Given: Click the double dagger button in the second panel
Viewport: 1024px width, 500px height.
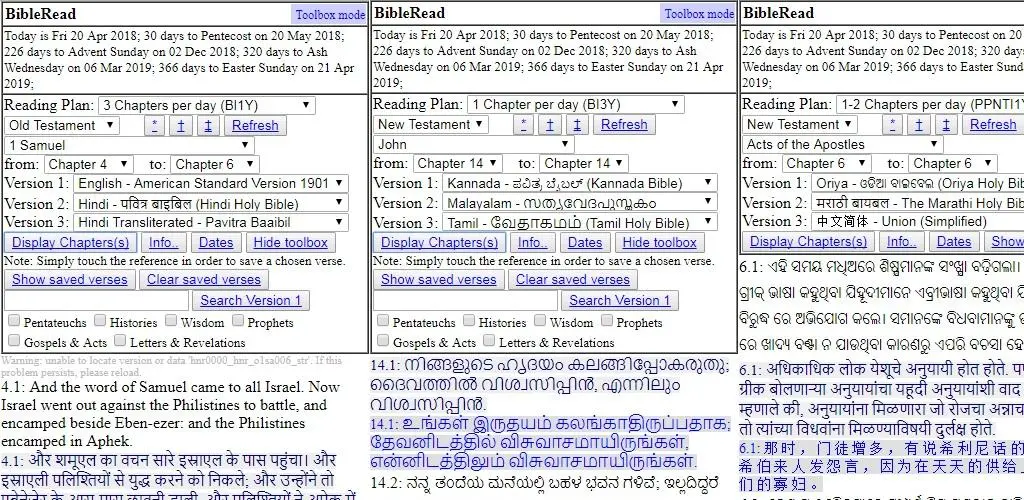Looking at the screenshot, I should (577, 124).
